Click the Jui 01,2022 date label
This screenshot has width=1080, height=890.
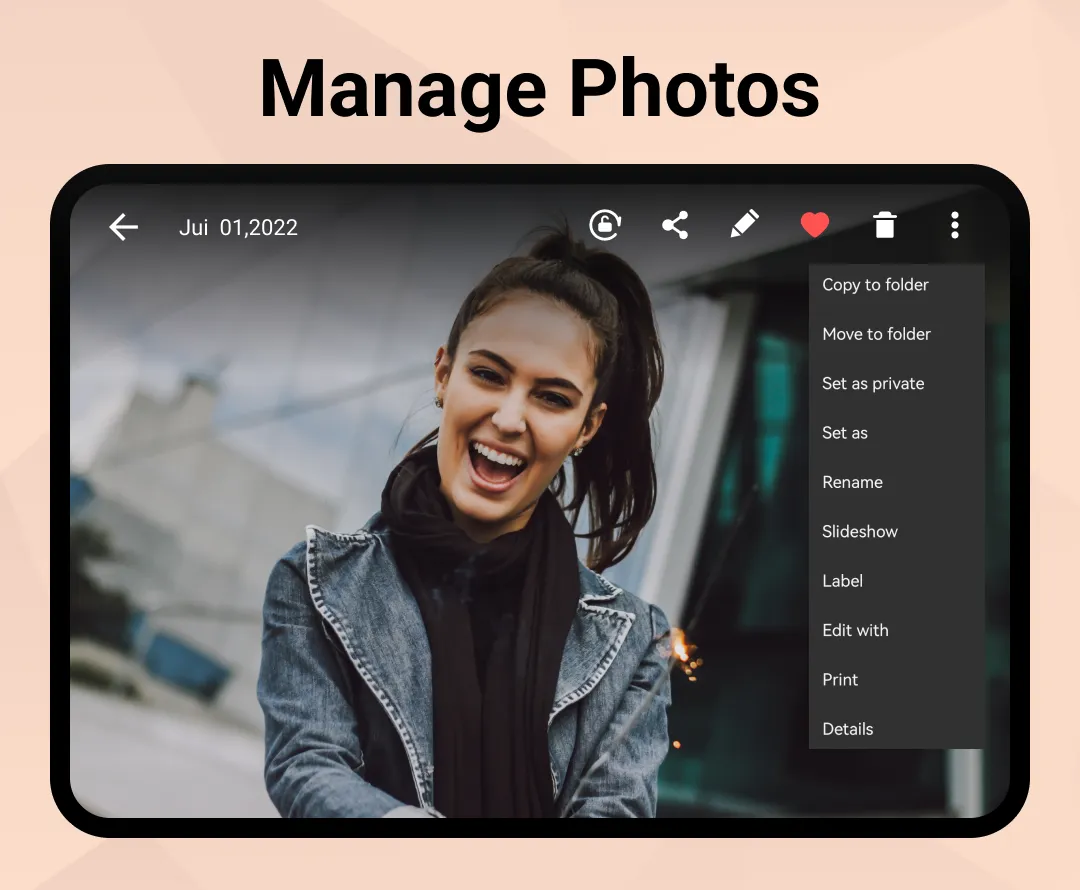tap(238, 227)
